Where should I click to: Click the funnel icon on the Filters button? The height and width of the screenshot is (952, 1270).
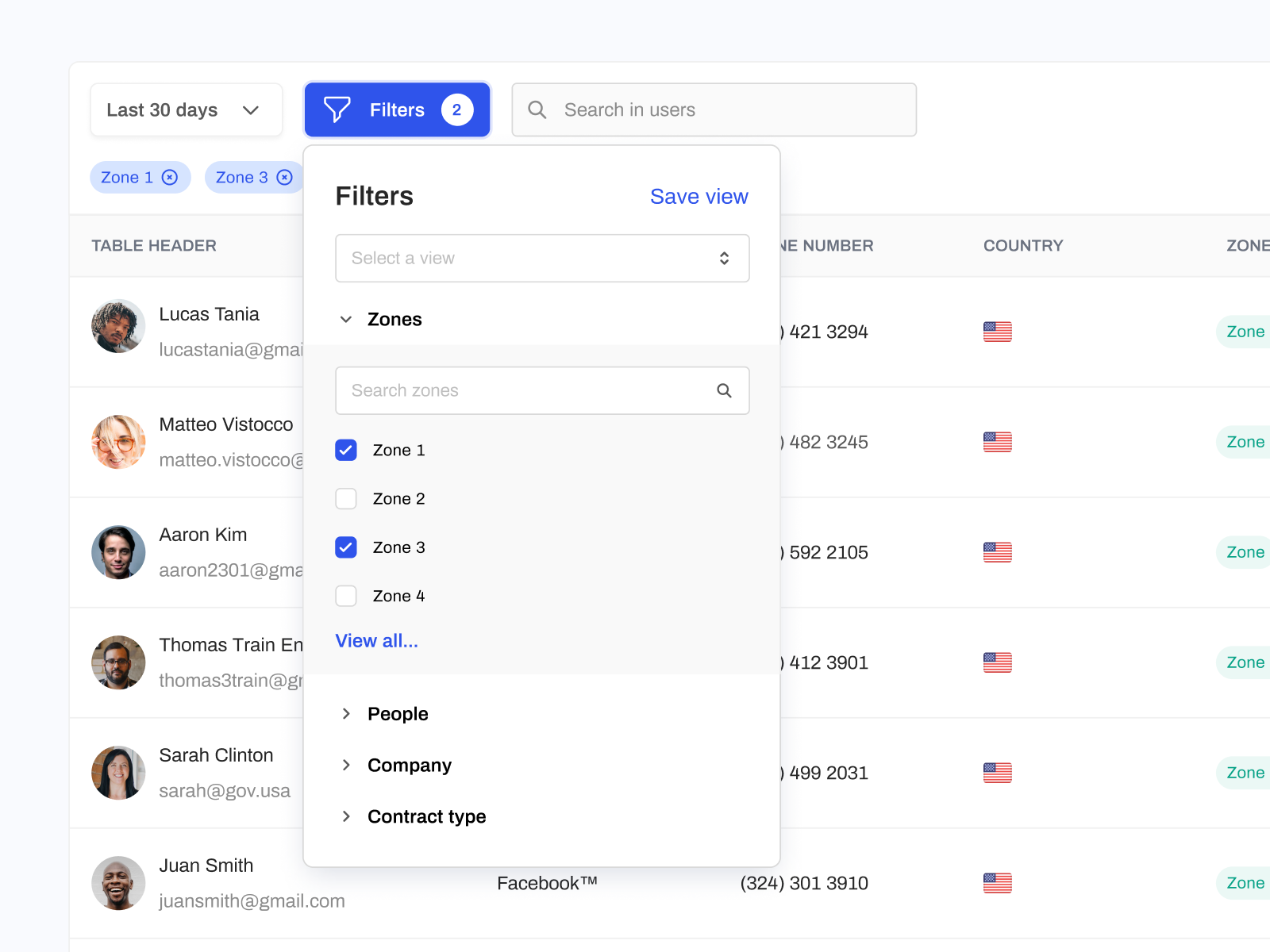click(x=337, y=109)
